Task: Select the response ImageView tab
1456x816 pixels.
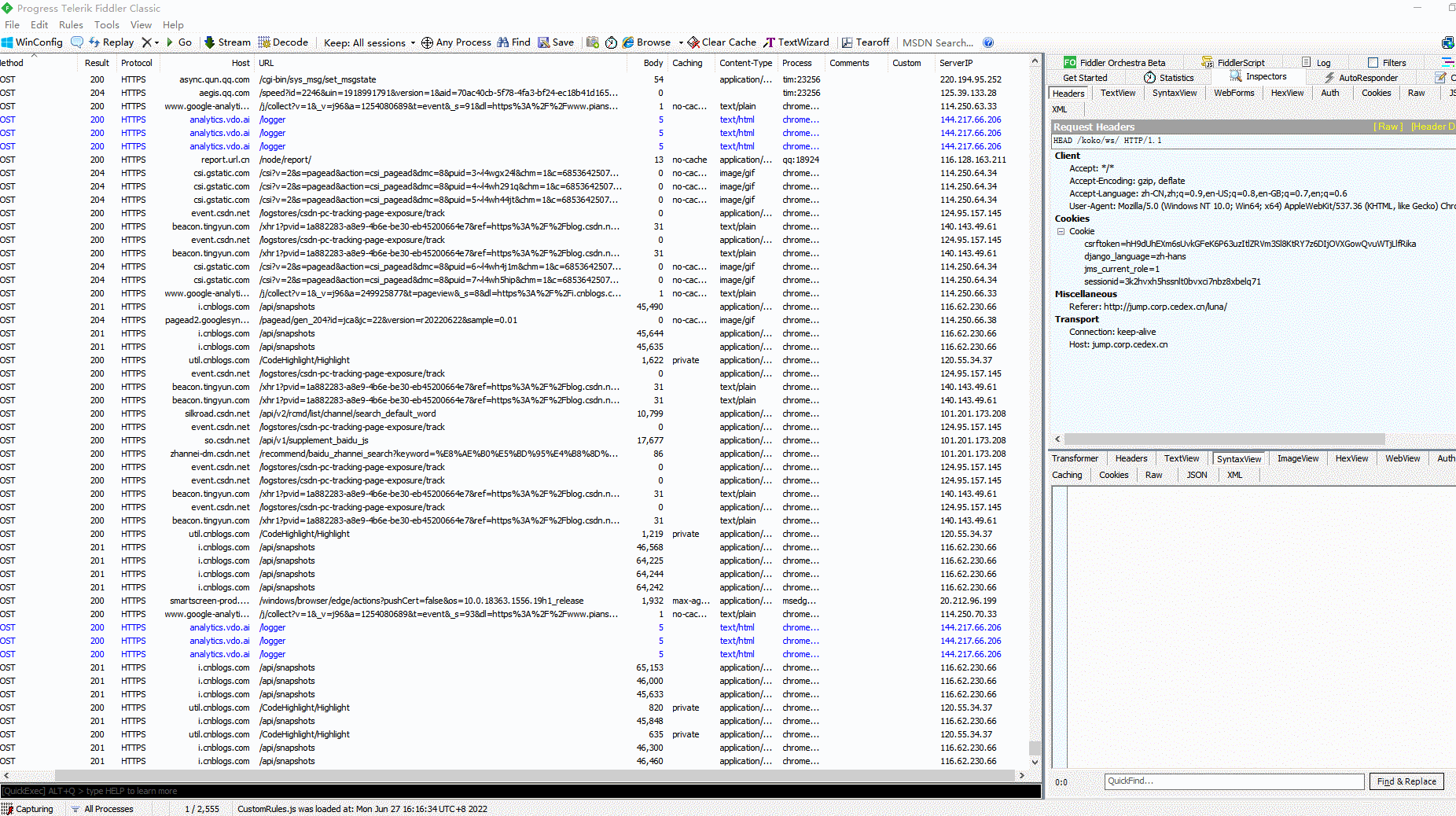Action: coord(1297,458)
